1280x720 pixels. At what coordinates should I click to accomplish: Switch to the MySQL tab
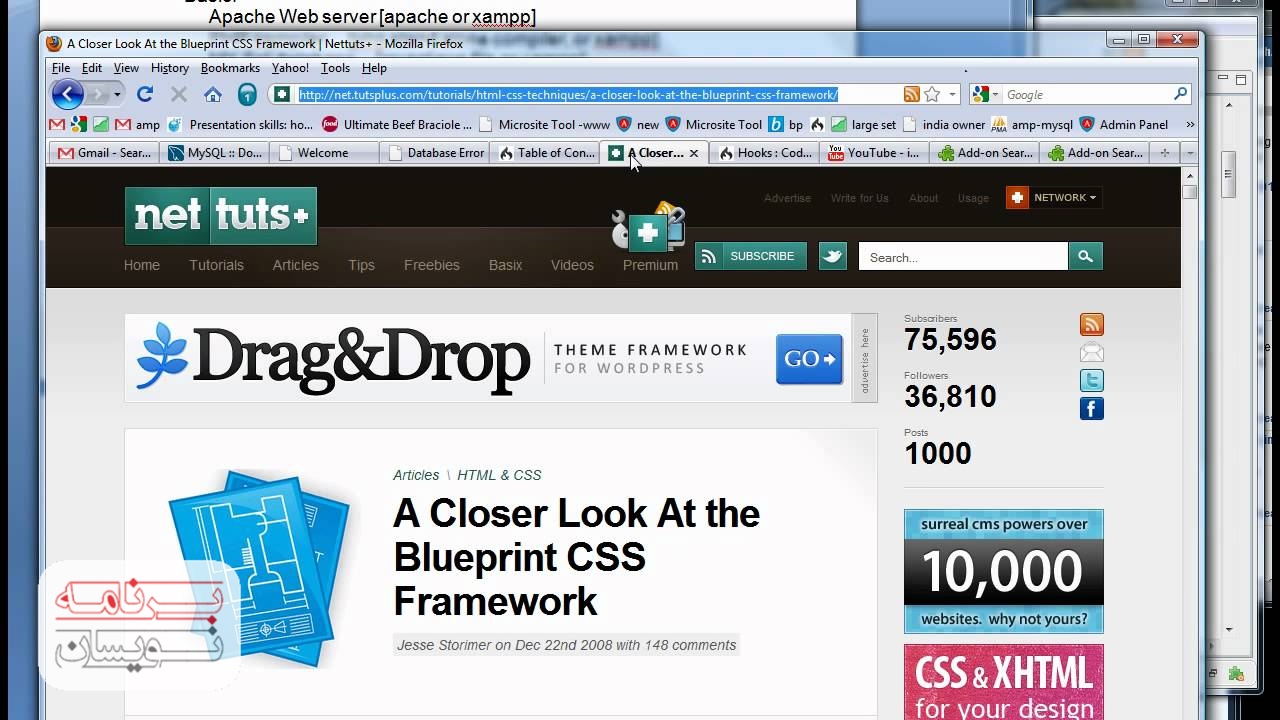[x=214, y=153]
